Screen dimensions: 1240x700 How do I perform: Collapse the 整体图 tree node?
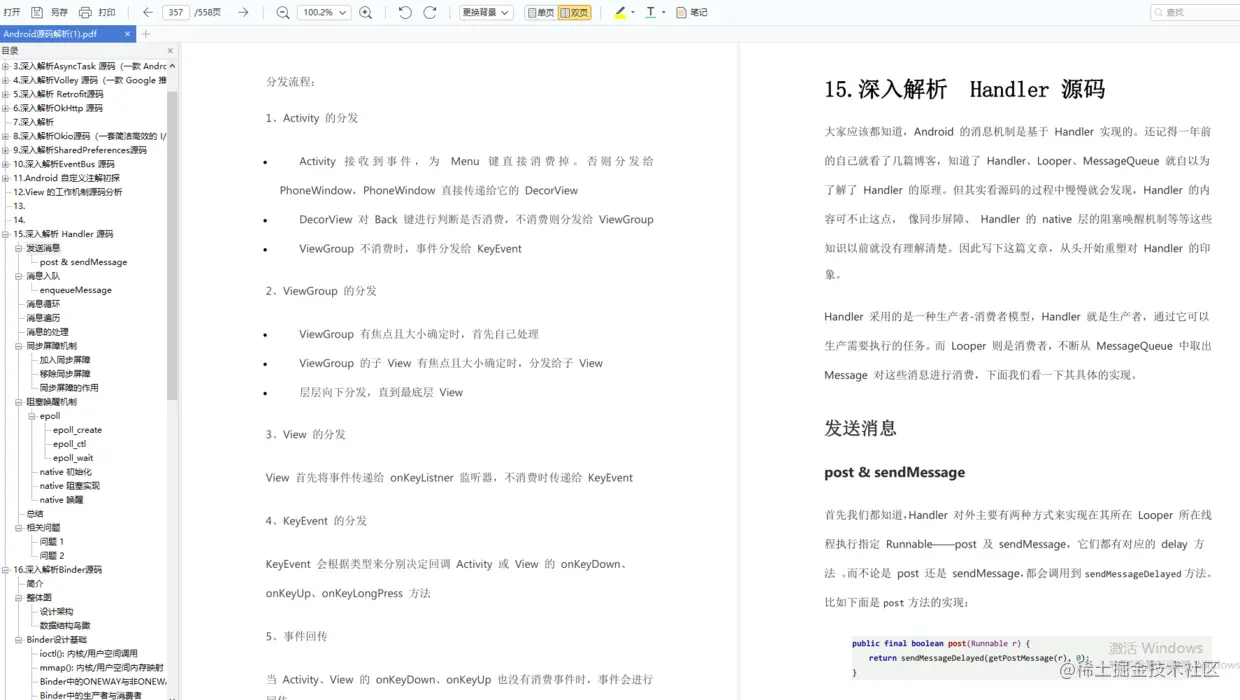tap(18, 598)
